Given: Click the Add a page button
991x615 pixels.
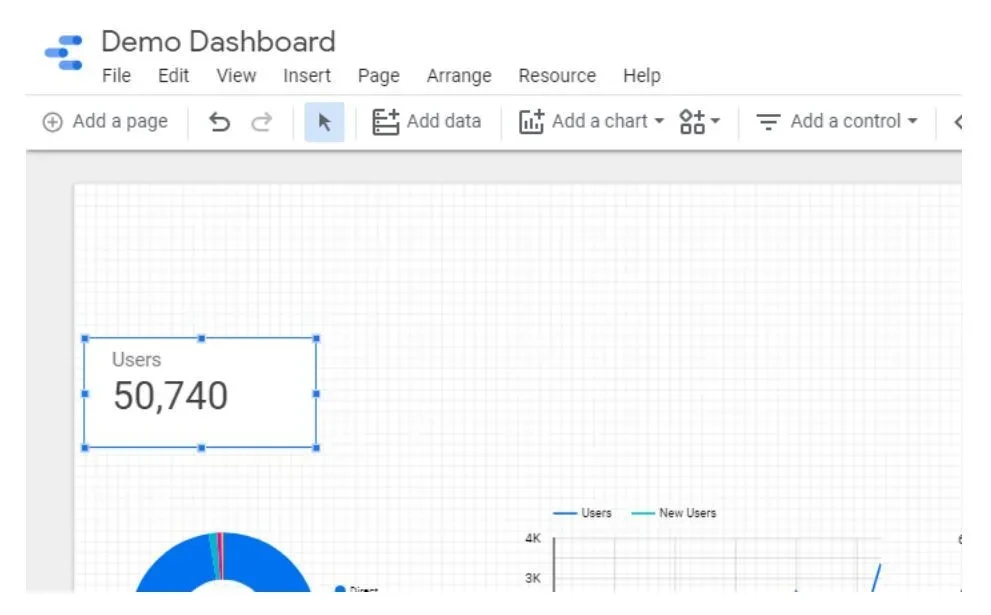Looking at the screenshot, I should (105, 121).
